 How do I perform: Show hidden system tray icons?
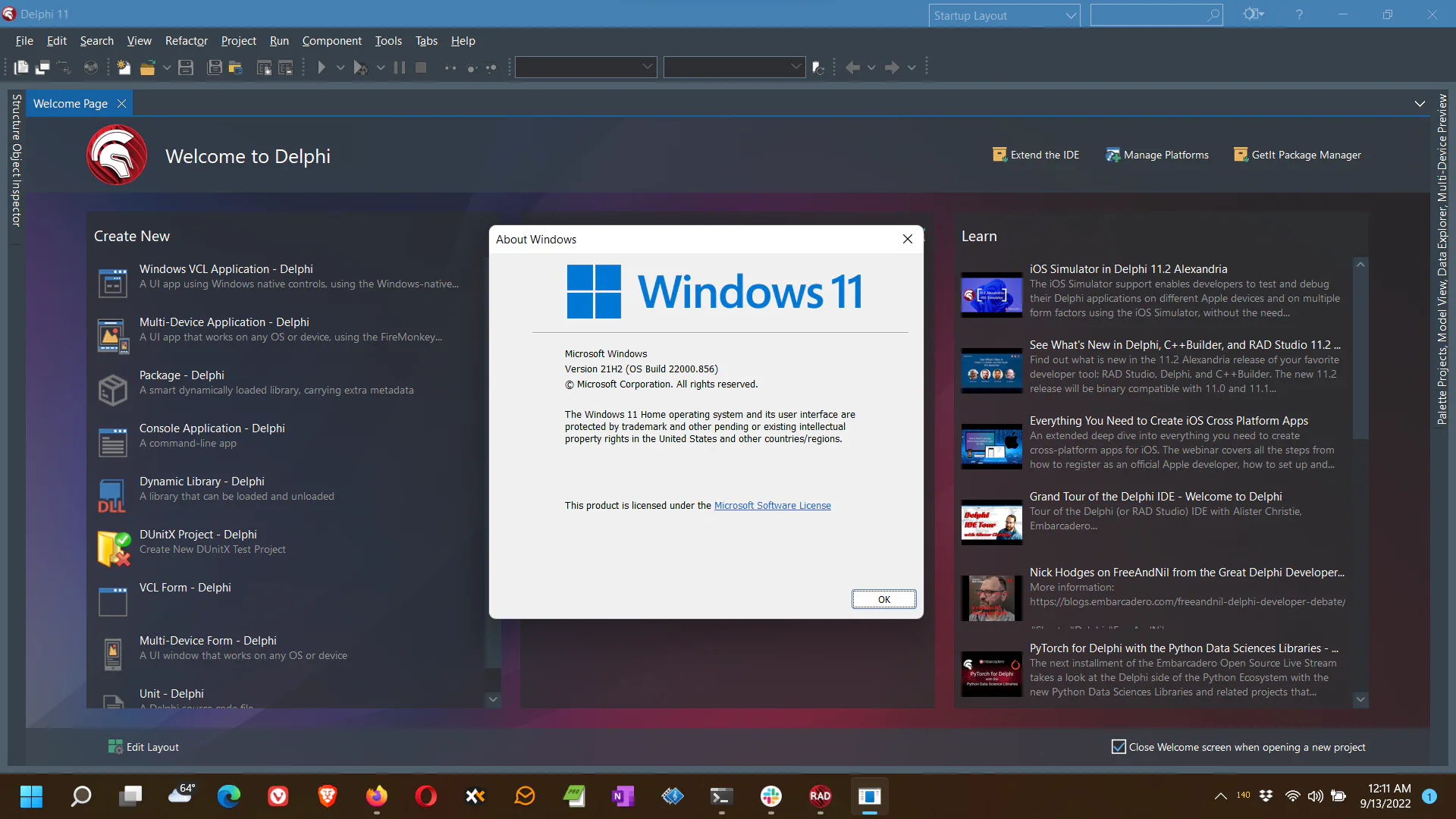(x=1220, y=795)
